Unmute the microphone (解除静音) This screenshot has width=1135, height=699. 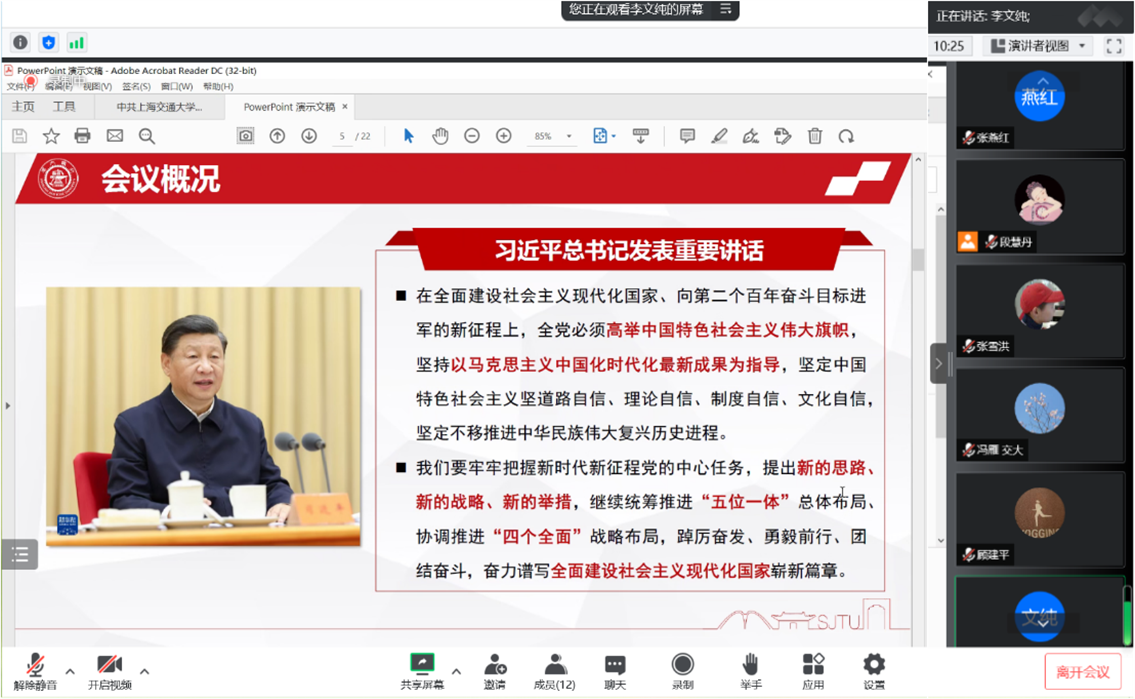tap(35, 670)
